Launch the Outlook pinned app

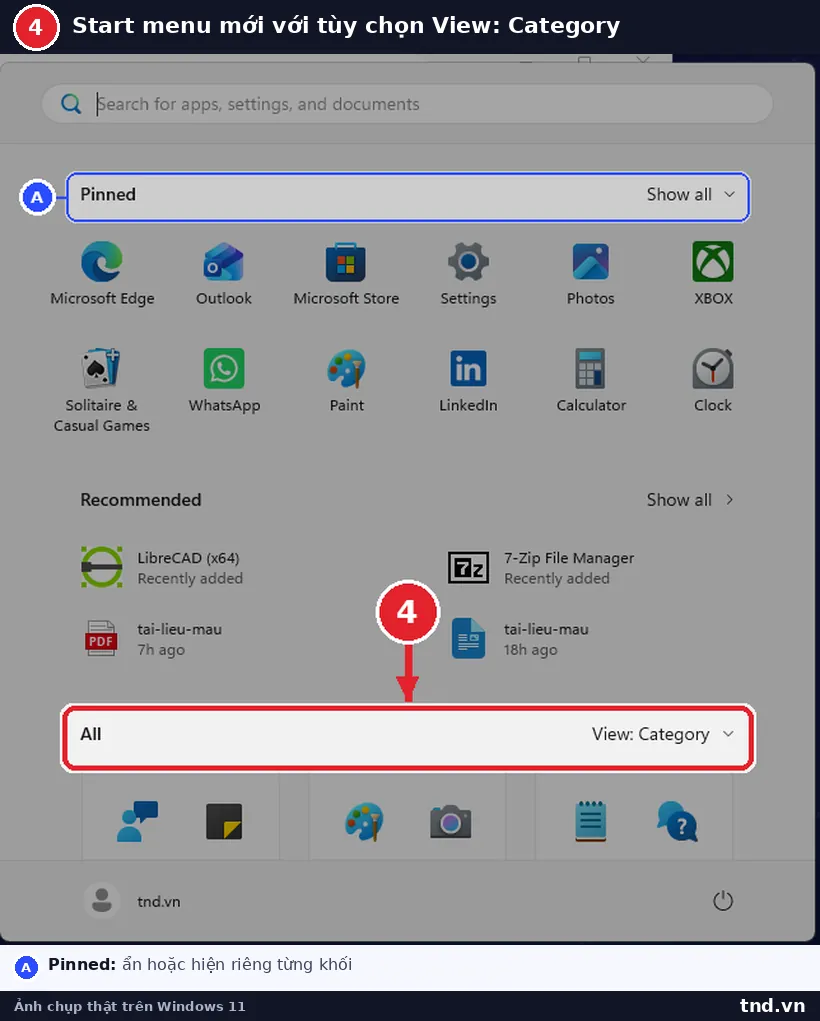coord(224,273)
